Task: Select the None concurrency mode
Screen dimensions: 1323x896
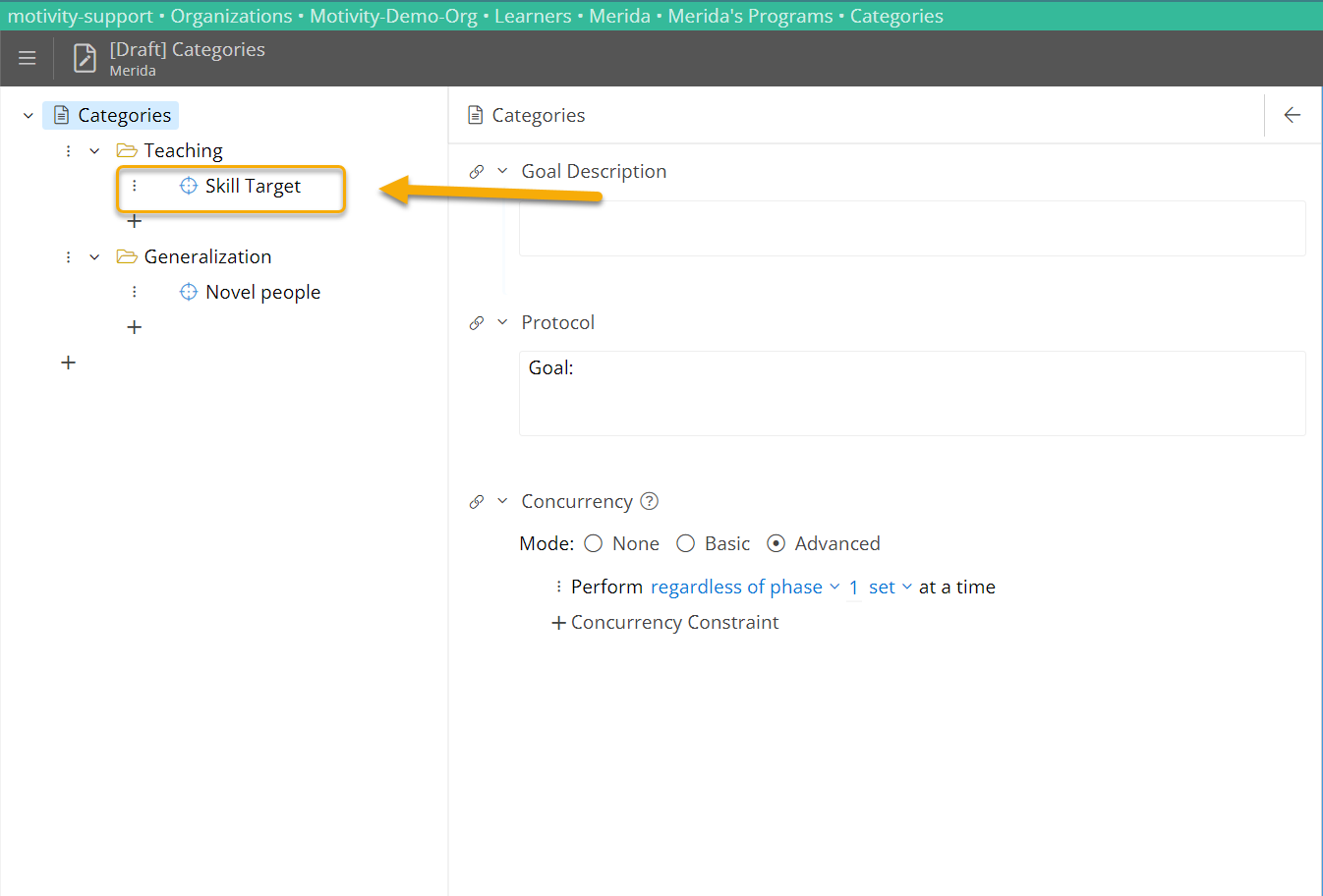Action: (x=593, y=542)
